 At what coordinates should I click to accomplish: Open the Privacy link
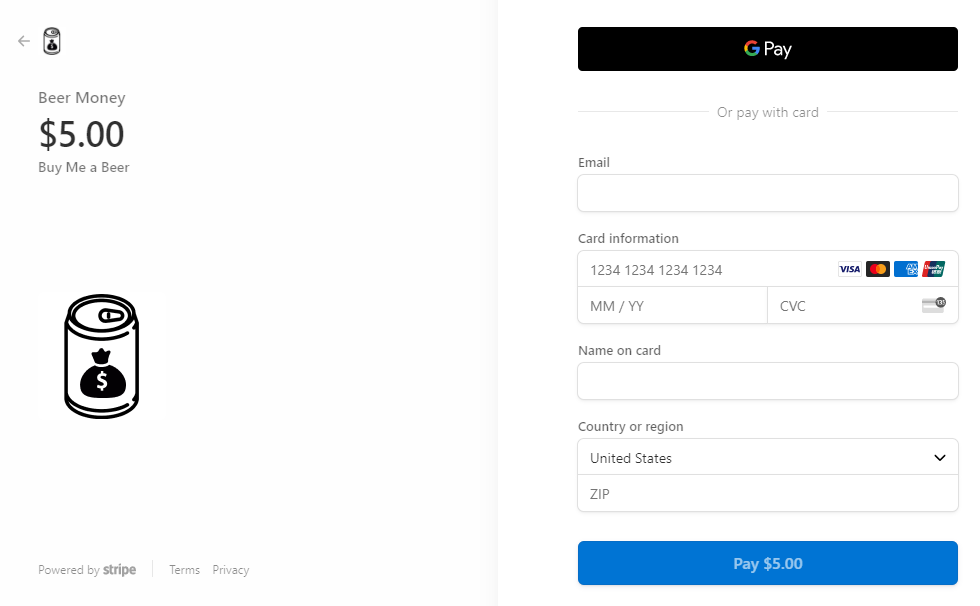point(230,570)
